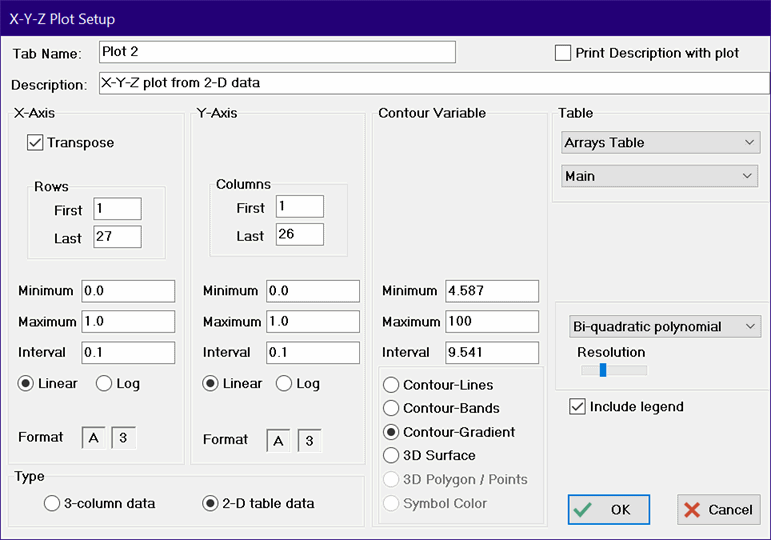Open the Bi-quadratic polynomial dropdown

(x=663, y=327)
